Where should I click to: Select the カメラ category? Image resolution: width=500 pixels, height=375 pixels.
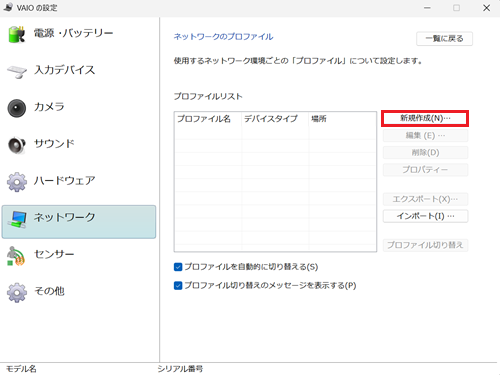point(79,108)
